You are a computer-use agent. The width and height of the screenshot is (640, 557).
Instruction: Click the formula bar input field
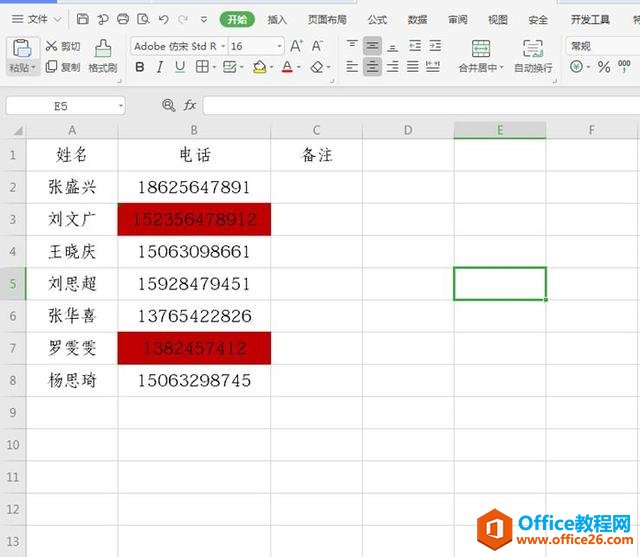click(421, 106)
